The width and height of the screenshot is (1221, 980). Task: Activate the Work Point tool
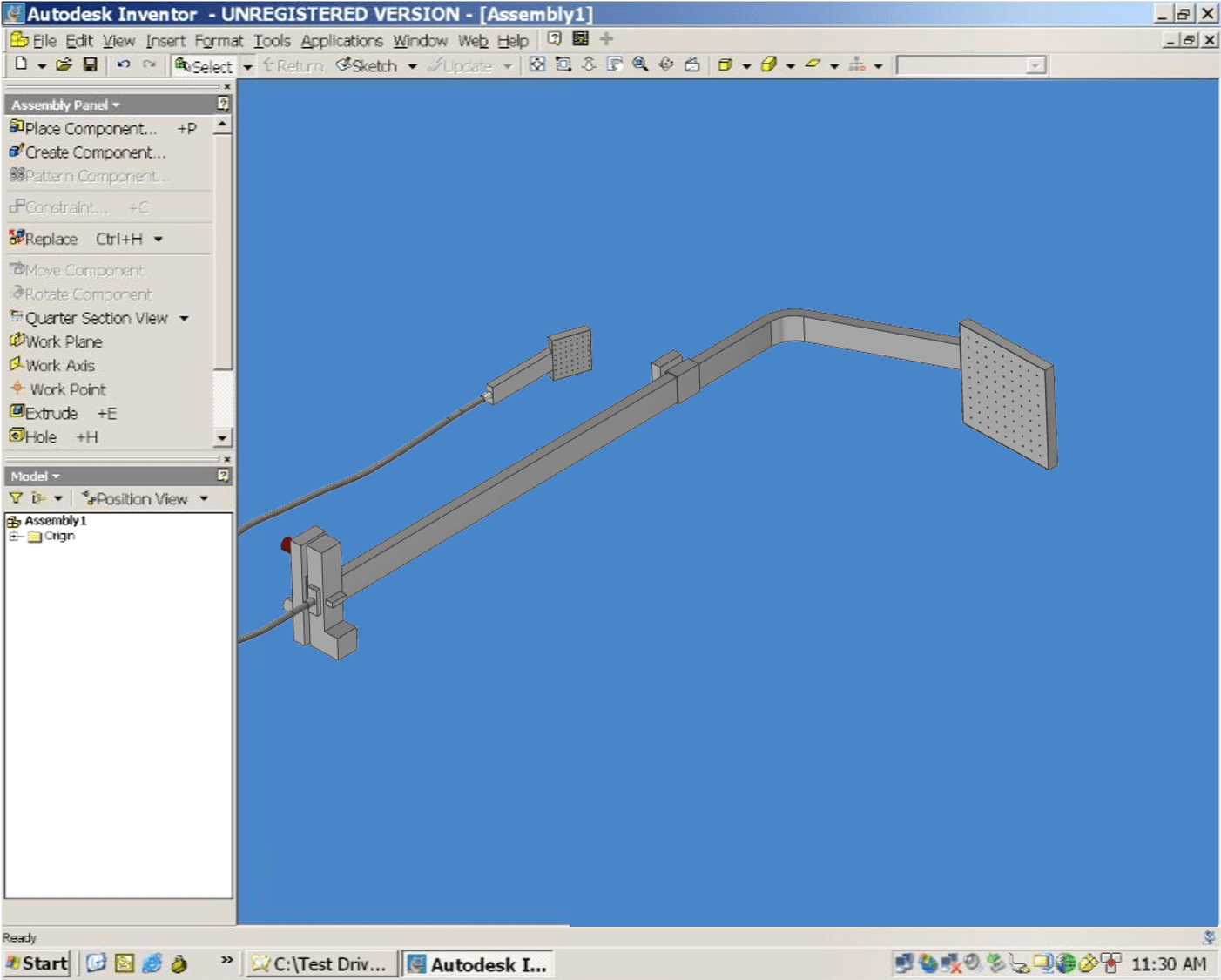click(64, 389)
